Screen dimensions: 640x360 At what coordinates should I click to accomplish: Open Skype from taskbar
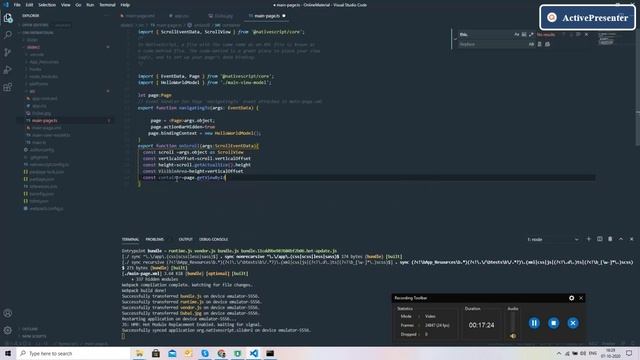click(x=205, y=353)
